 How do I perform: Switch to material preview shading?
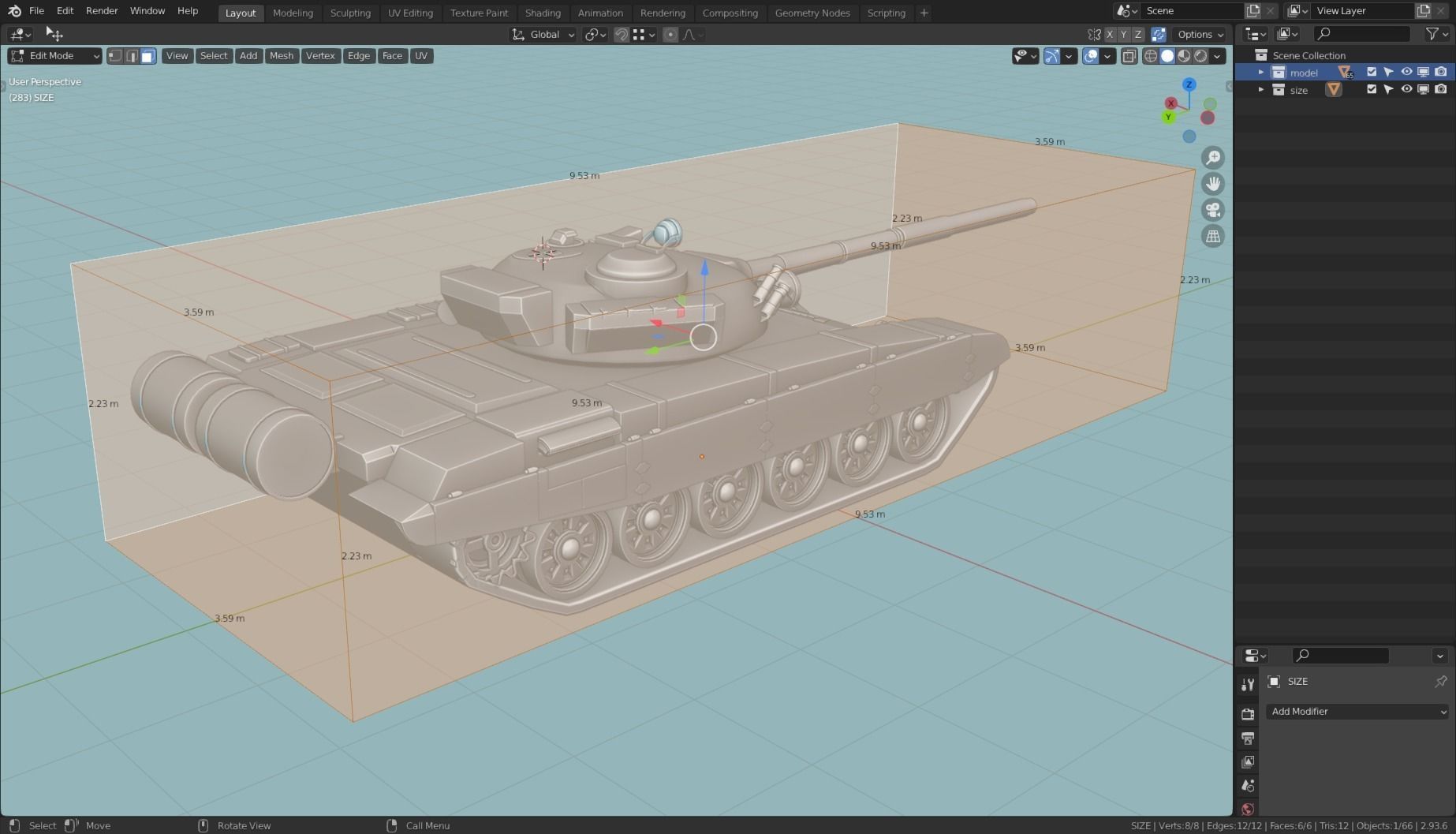coord(1184,56)
